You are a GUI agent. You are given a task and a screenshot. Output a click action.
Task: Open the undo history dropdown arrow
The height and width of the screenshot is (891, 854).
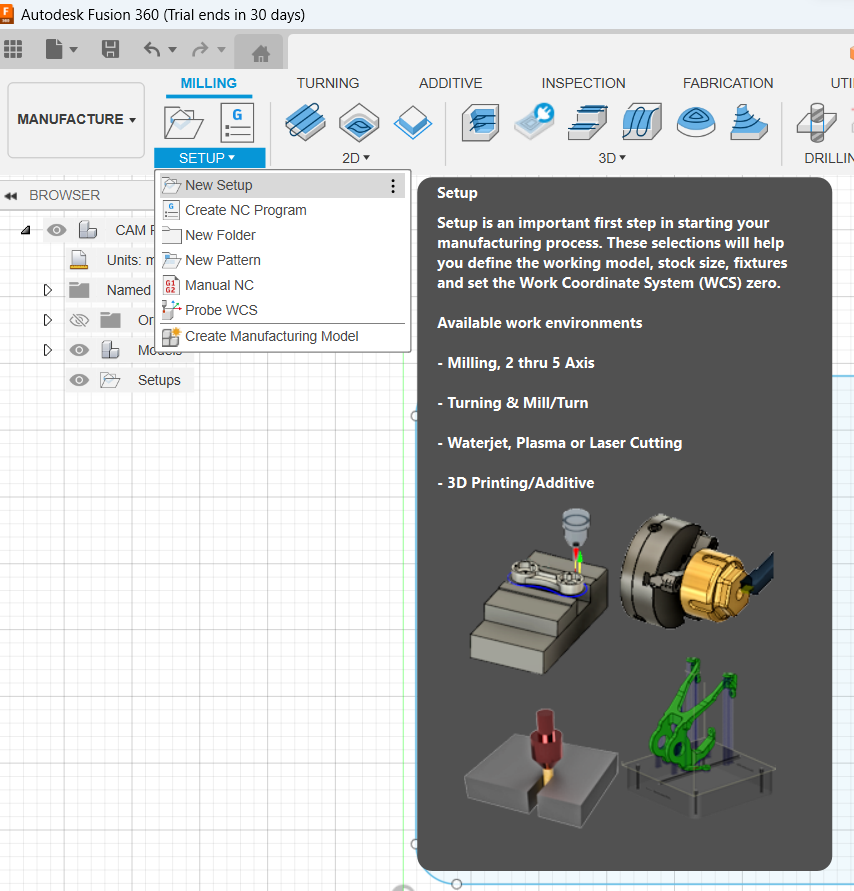(173, 50)
